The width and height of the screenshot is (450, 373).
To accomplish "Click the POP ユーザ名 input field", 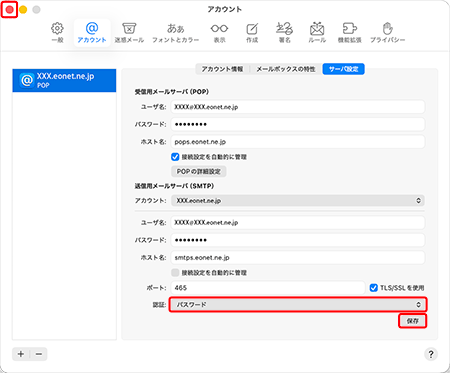I will pyautogui.click(x=298, y=107).
